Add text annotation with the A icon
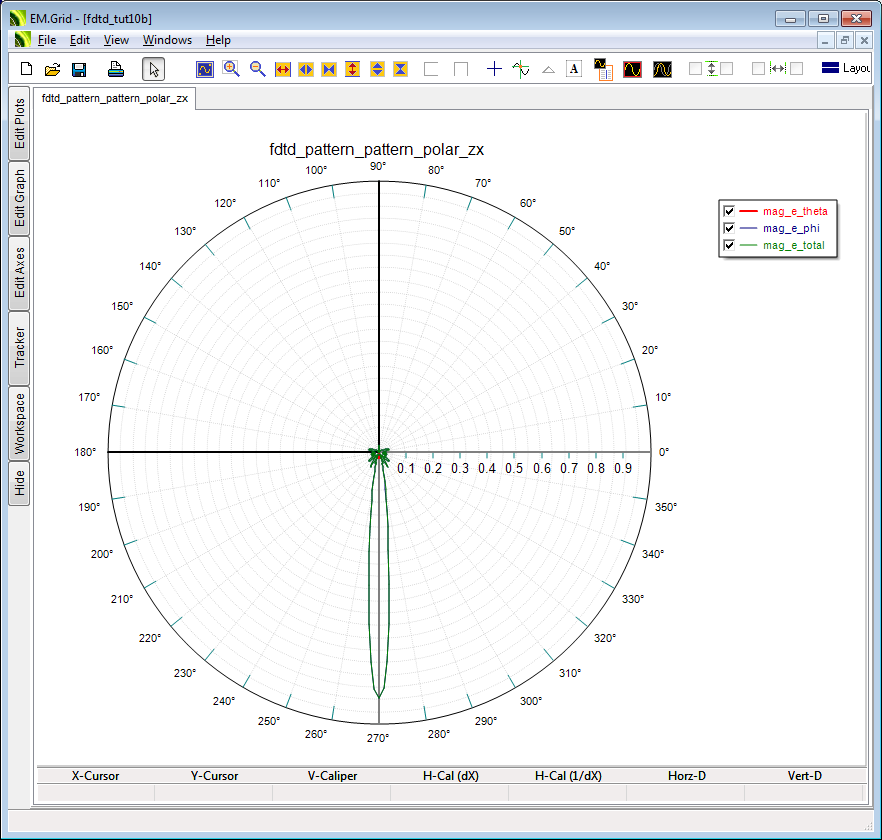This screenshot has height=840, width=882. coord(574,69)
